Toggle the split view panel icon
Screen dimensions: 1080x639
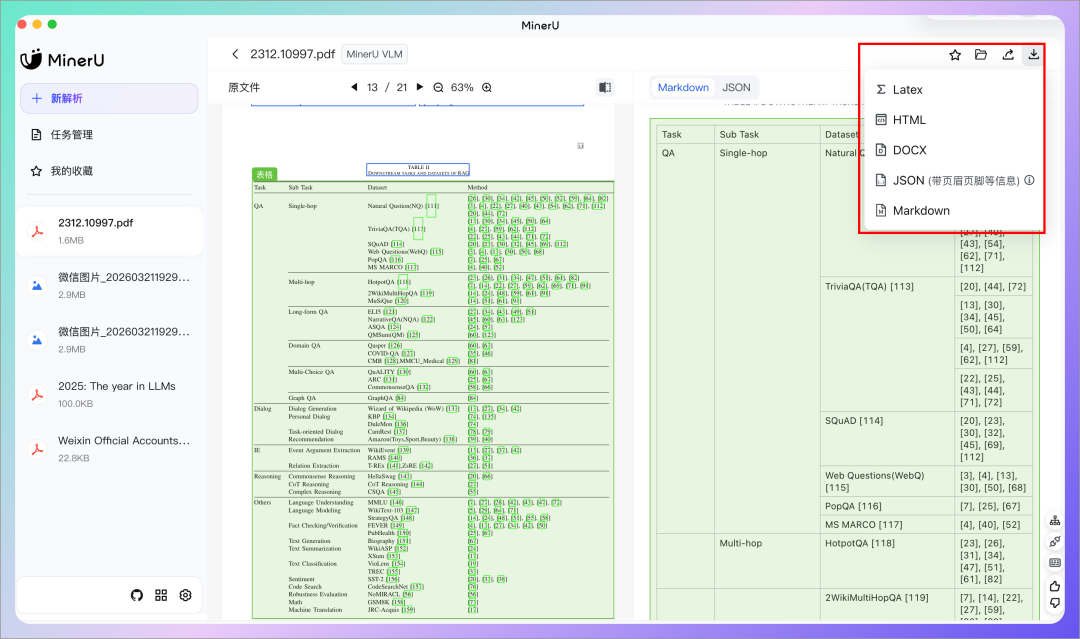[605, 87]
